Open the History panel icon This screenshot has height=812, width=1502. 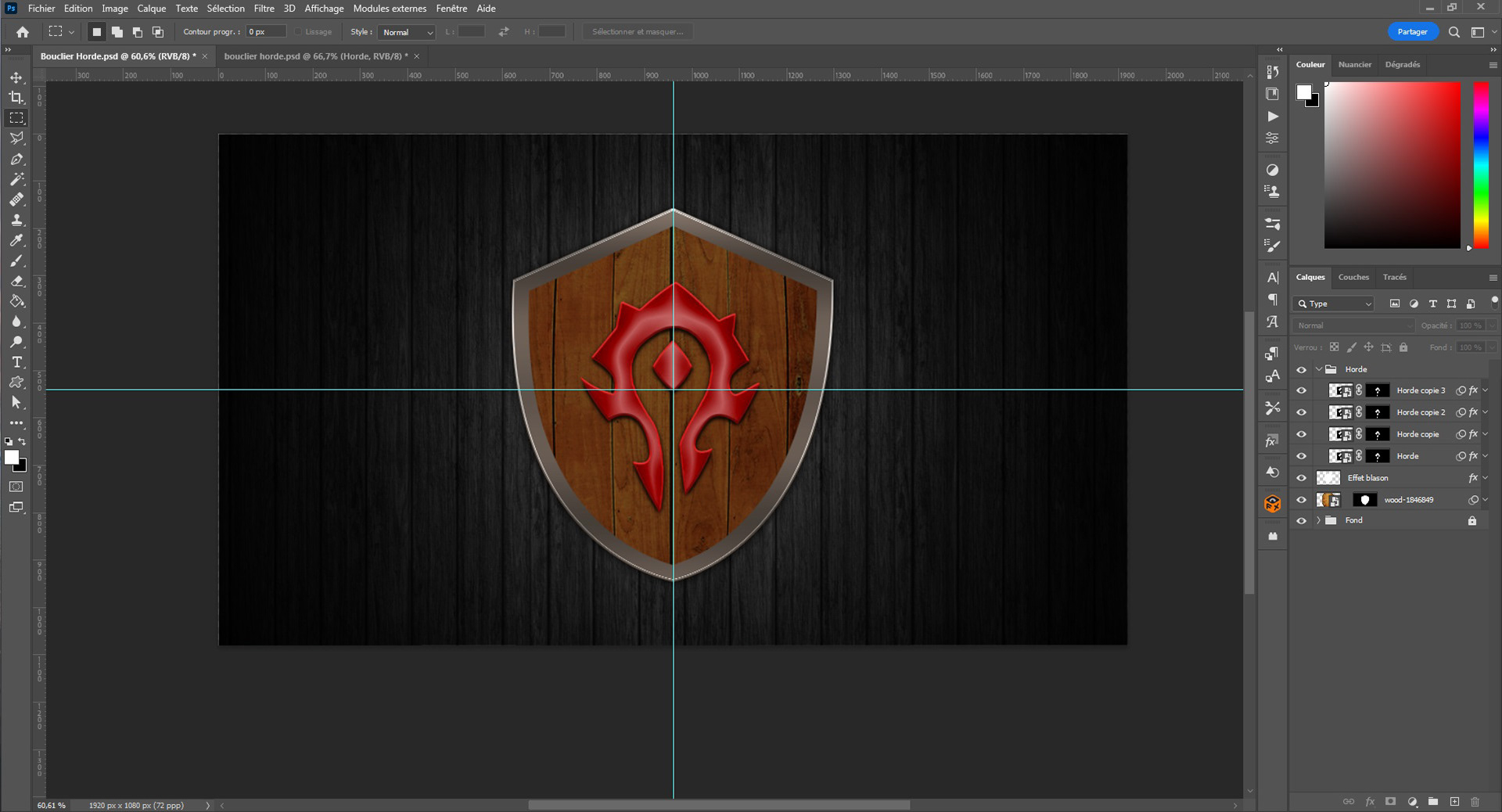tap(1273, 72)
